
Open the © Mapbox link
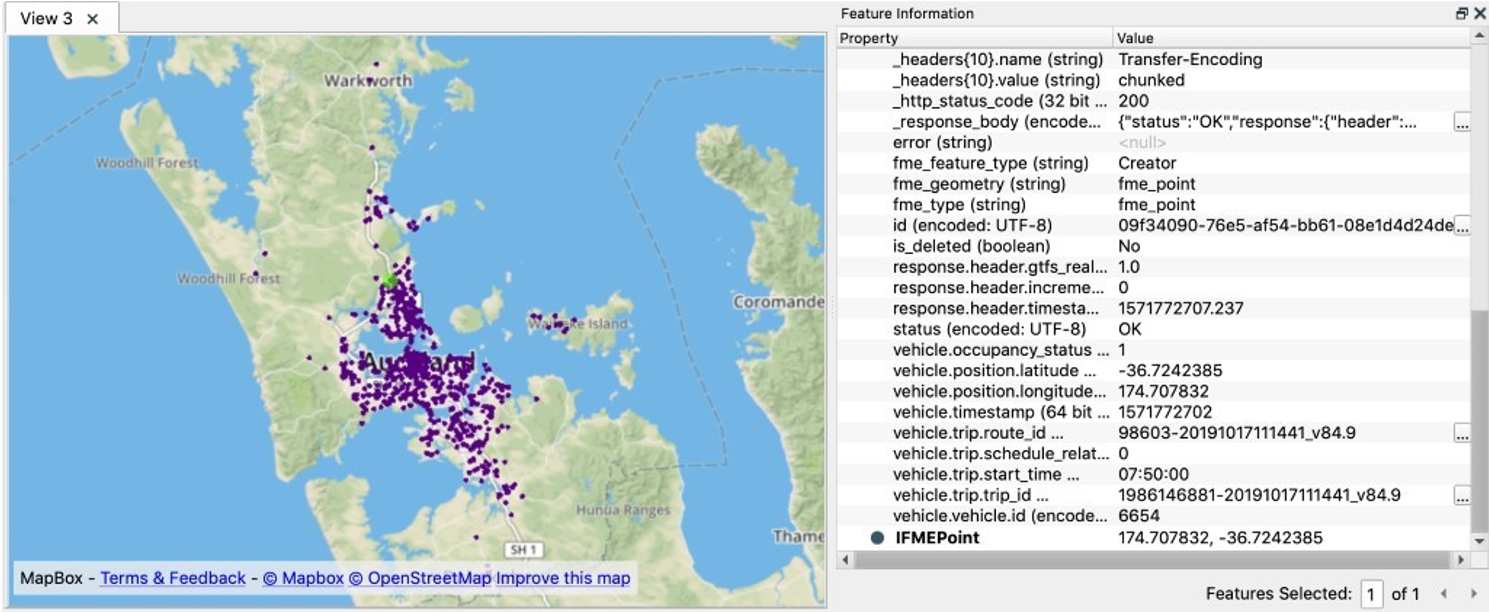[x=303, y=578]
